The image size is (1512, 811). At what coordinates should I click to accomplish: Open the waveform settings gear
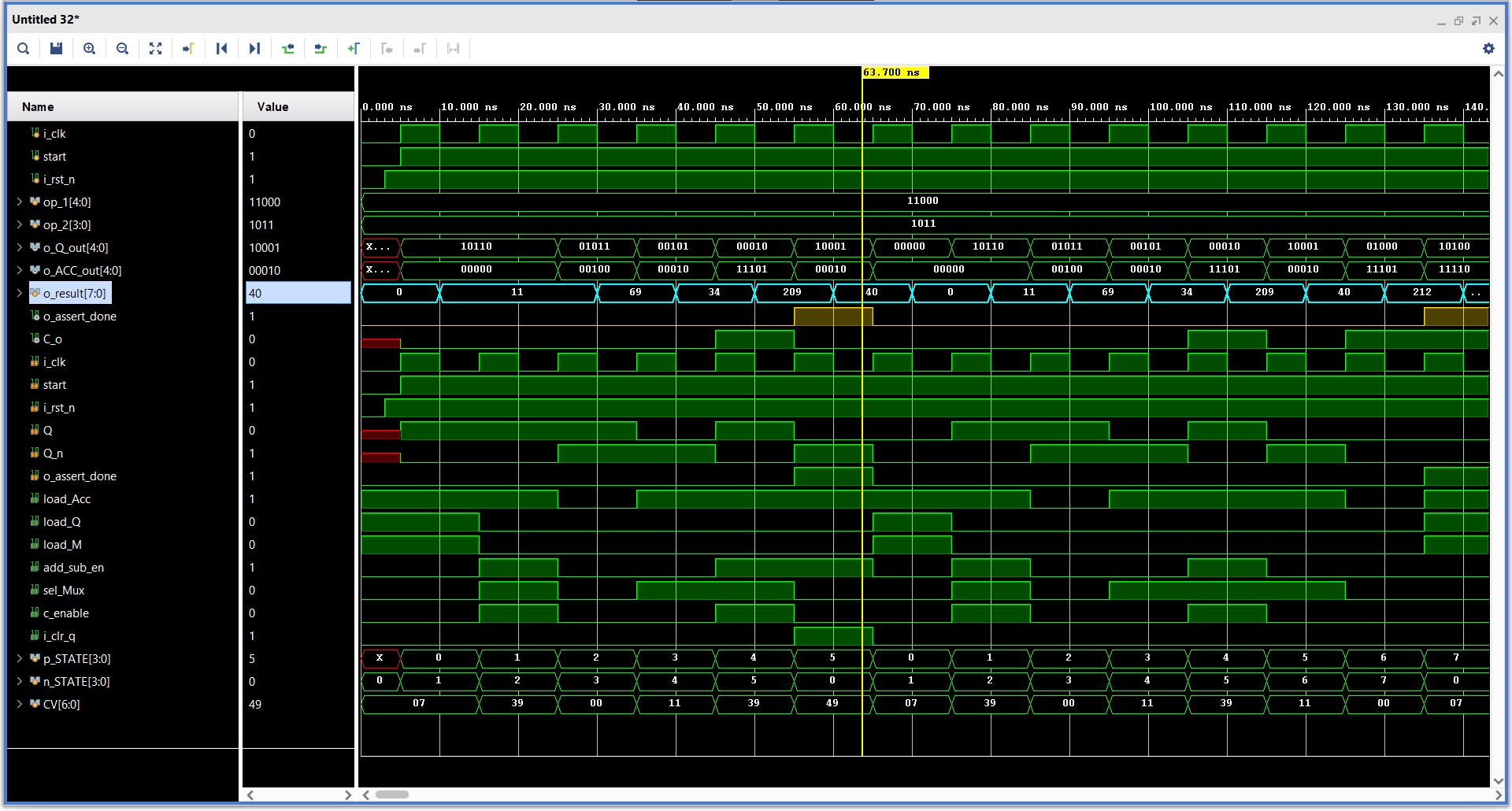tap(1488, 48)
